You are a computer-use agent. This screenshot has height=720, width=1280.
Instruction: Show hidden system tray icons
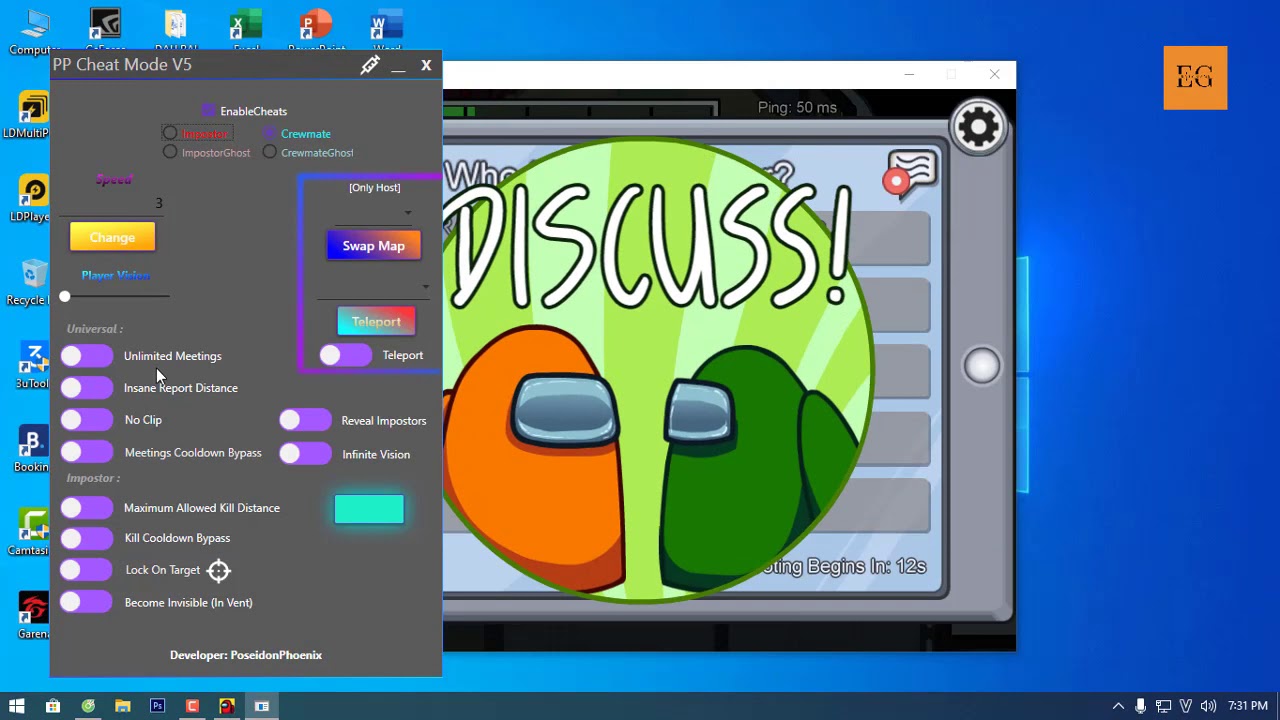tap(1118, 706)
